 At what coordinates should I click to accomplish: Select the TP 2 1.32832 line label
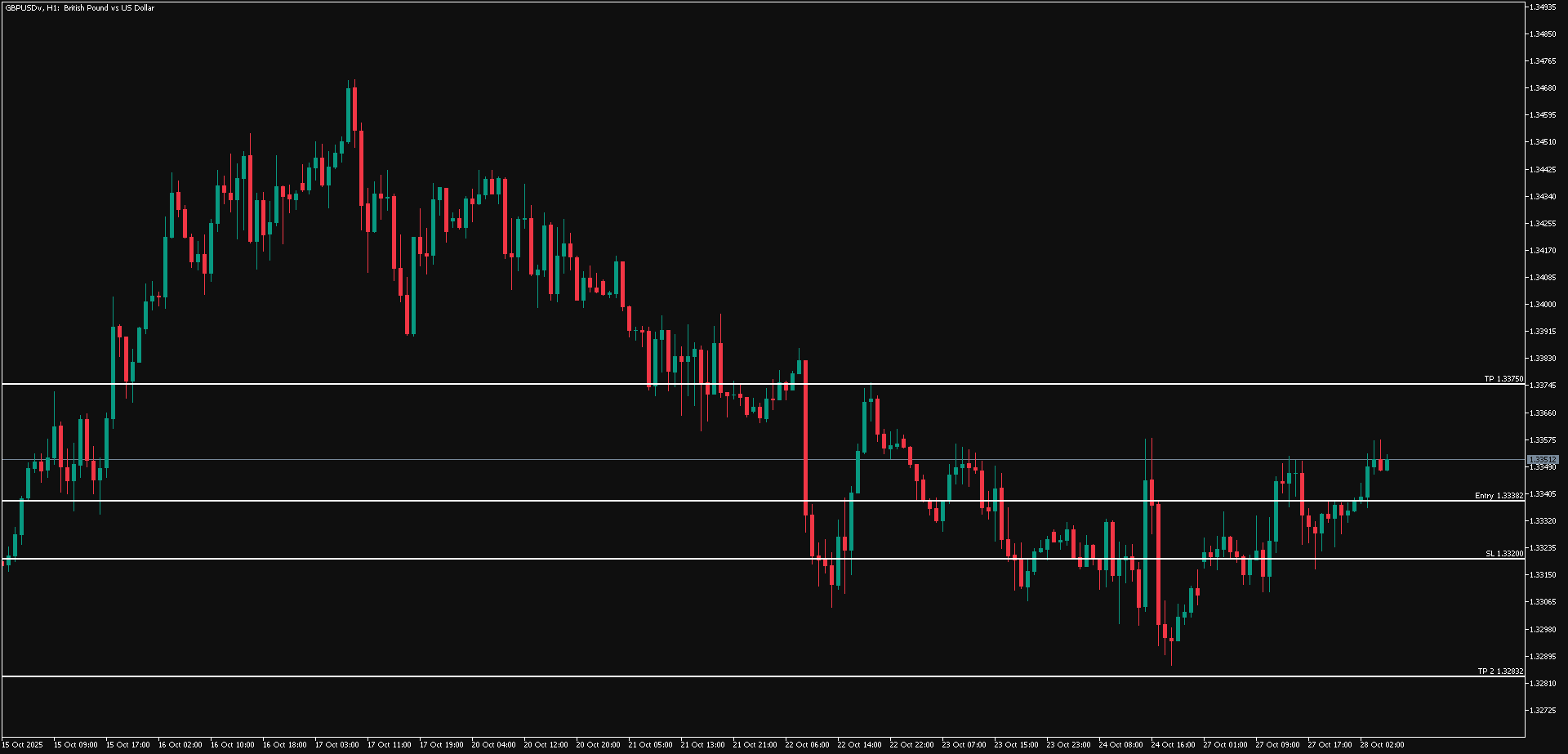1500,671
